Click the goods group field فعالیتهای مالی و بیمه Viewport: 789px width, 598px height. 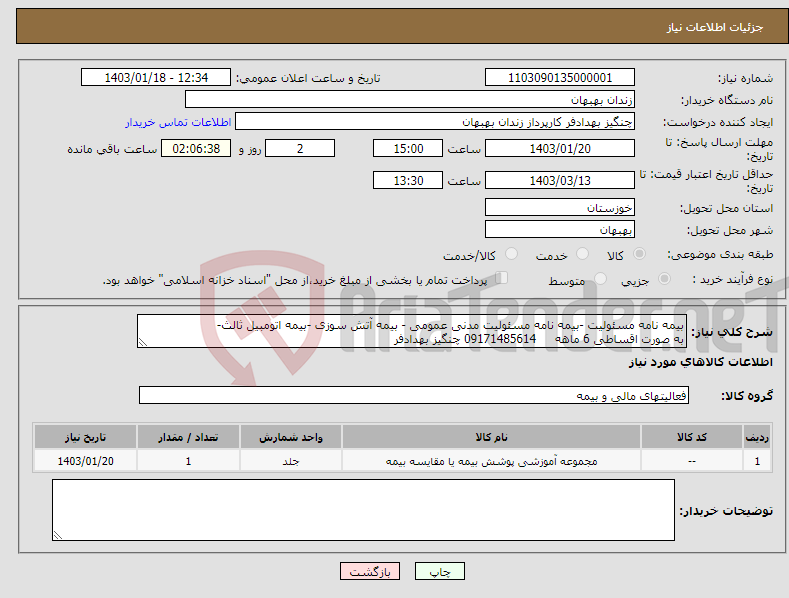click(x=414, y=396)
